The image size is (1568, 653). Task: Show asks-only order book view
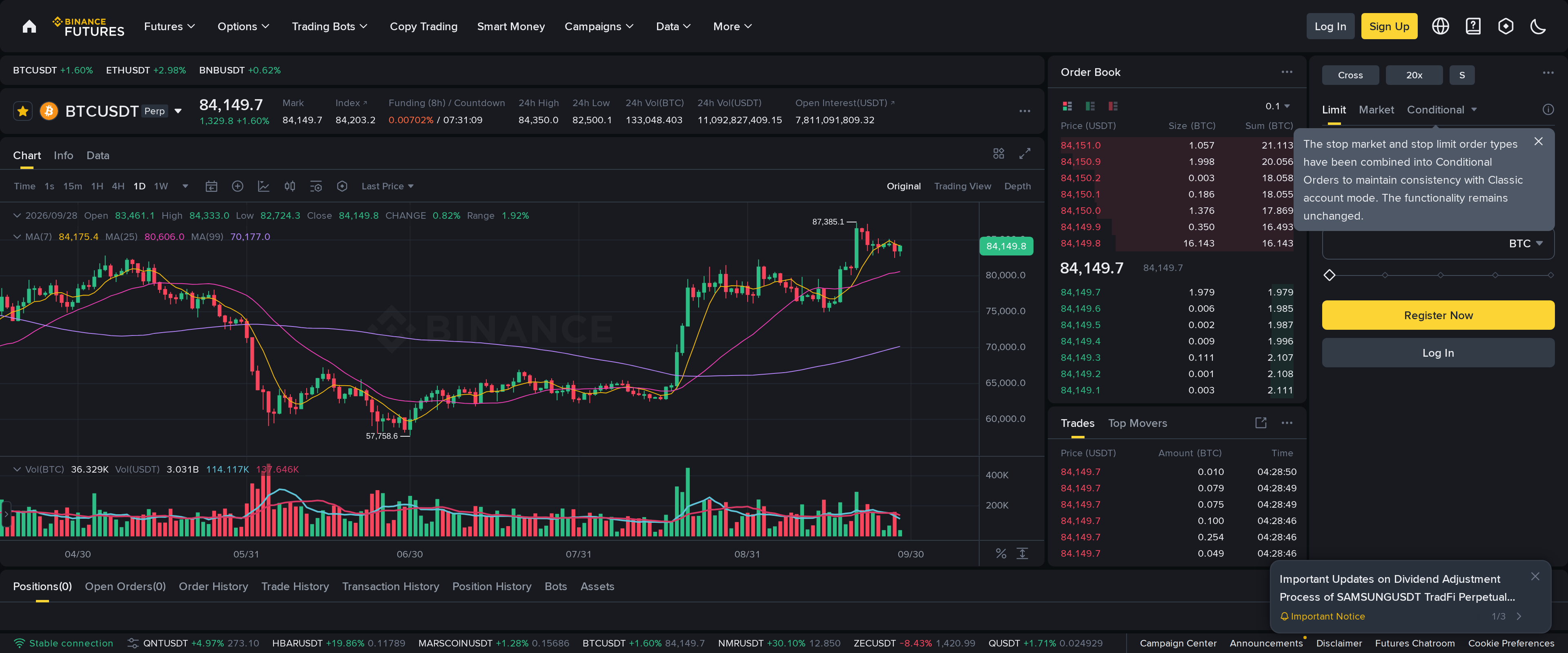pyautogui.click(x=1113, y=106)
